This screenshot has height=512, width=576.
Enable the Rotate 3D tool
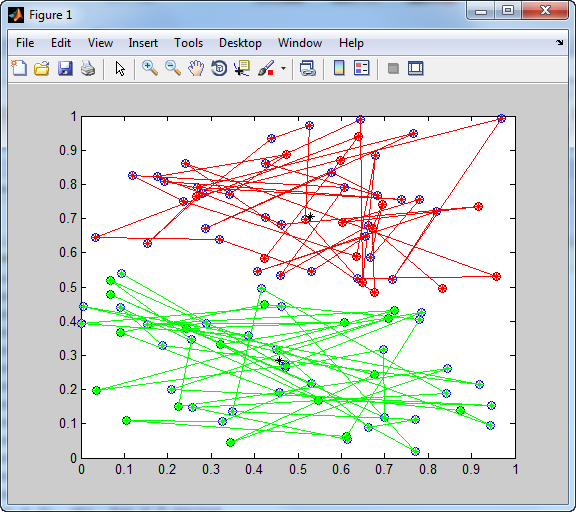[219, 68]
